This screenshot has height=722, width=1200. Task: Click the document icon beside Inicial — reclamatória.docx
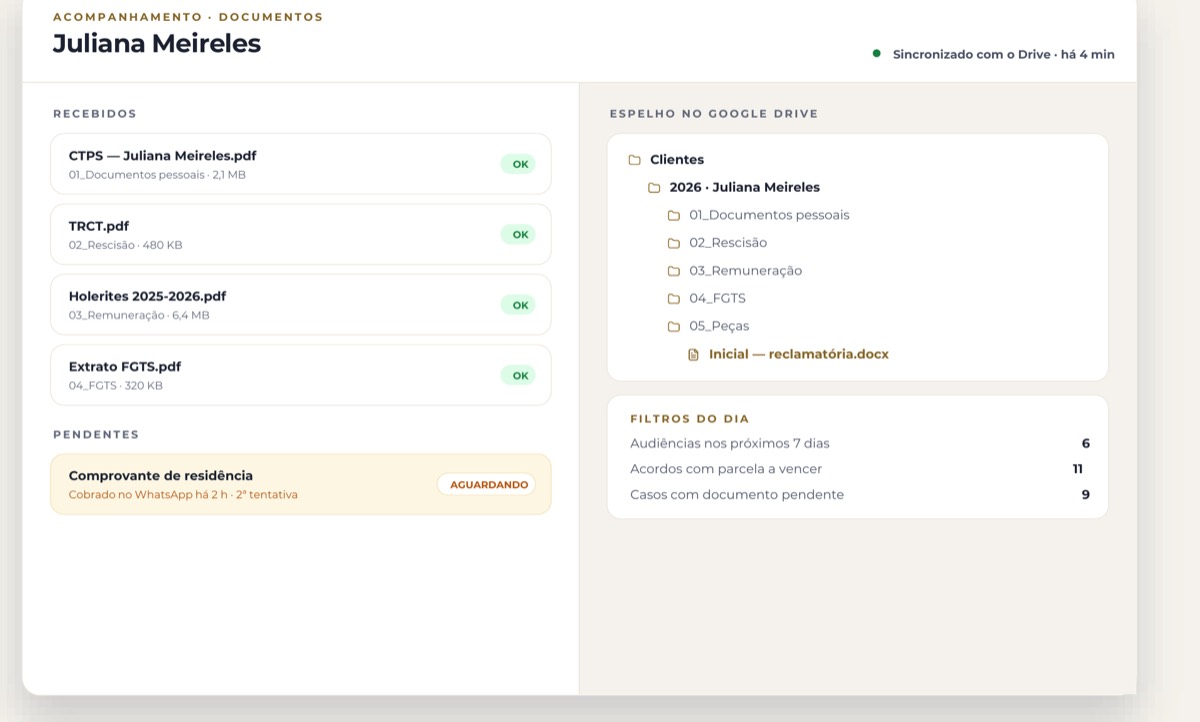click(694, 354)
